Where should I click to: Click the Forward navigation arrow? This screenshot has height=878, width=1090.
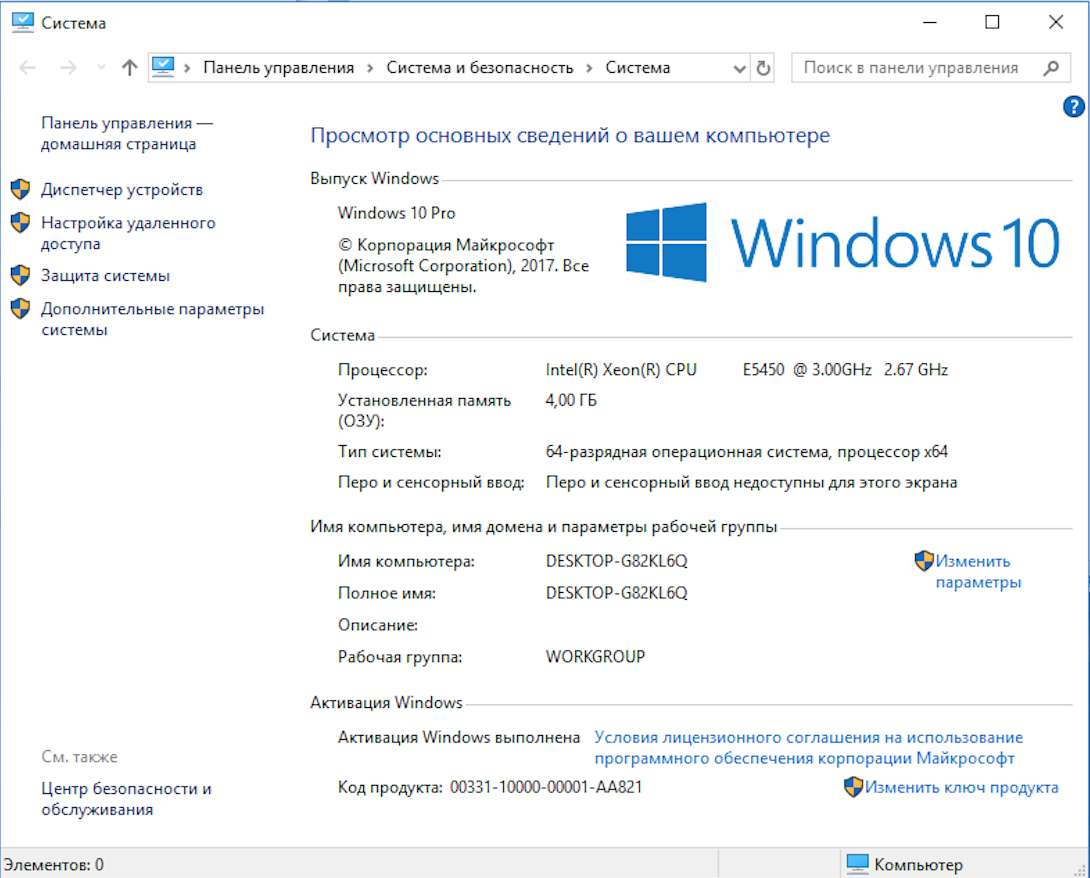coord(68,67)
